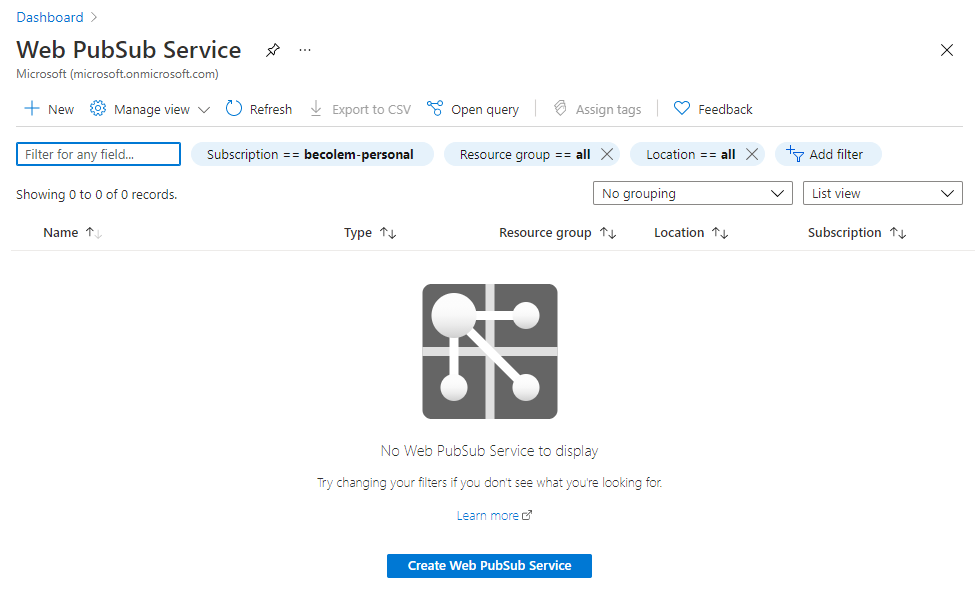Expand the No grouping dropdown
The width and height of the screenshot is (975, 616).
pos(693,193)
